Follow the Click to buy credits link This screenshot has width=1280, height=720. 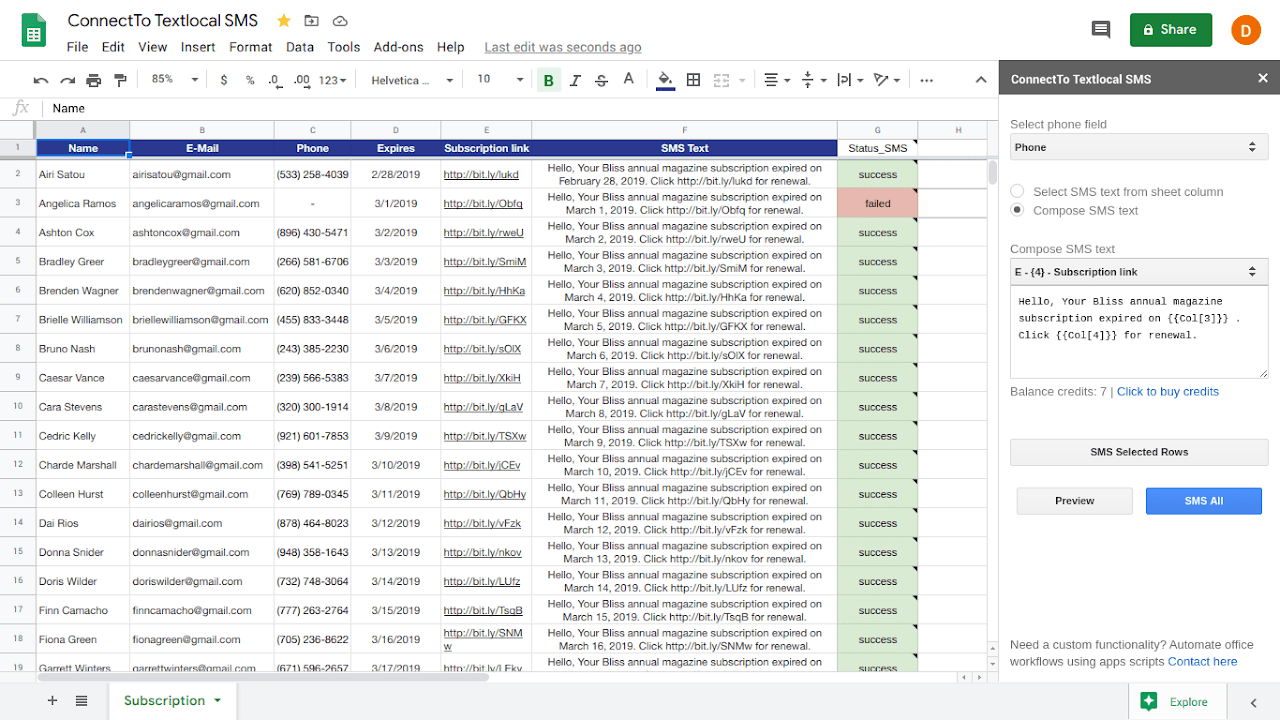(x=1167, y=392)
